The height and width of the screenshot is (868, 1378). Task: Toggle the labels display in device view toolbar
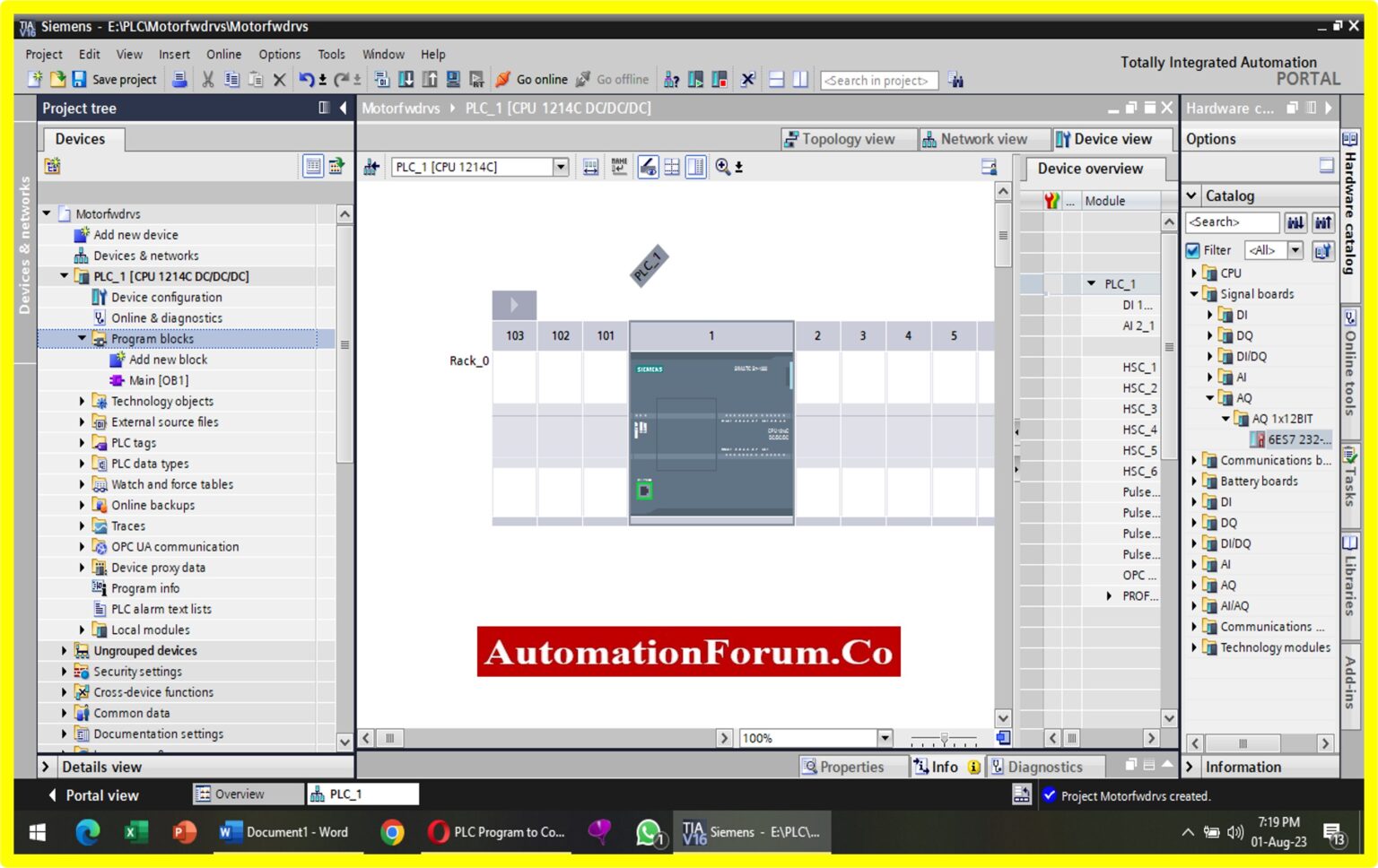point(619,167)
